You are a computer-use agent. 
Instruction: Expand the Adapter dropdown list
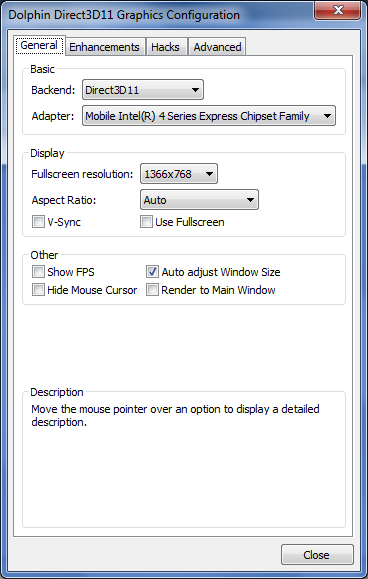[x=209, y=116]
